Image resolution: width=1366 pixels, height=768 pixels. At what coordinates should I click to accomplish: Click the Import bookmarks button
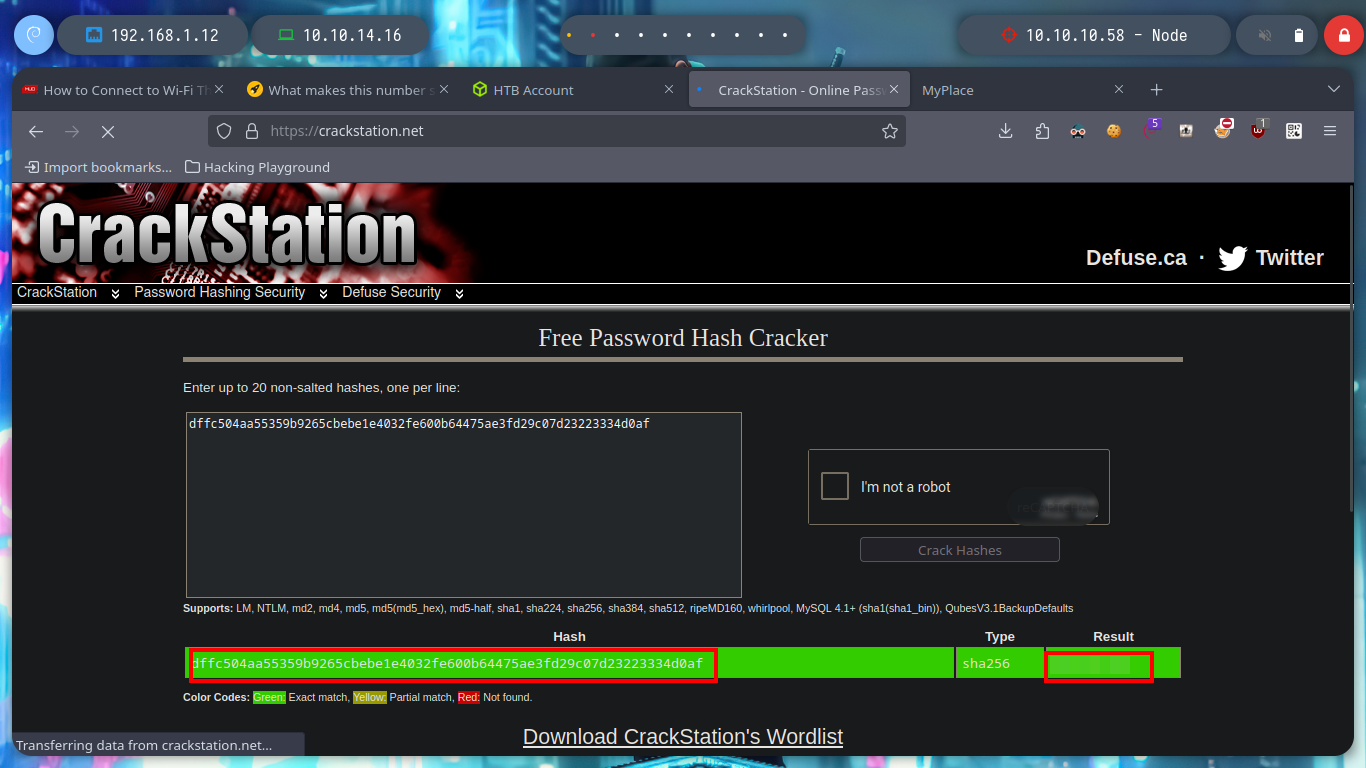[x=98, y=167]
